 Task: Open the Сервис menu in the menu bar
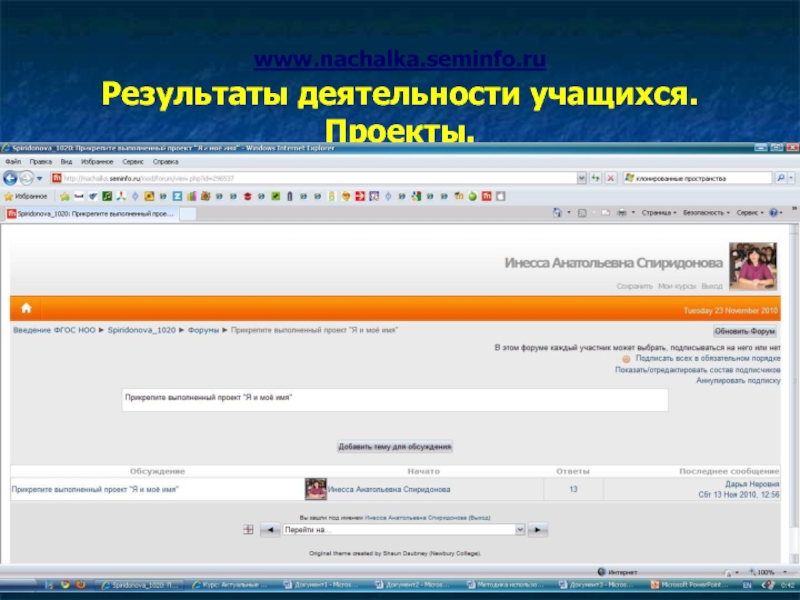click(133, 162)
